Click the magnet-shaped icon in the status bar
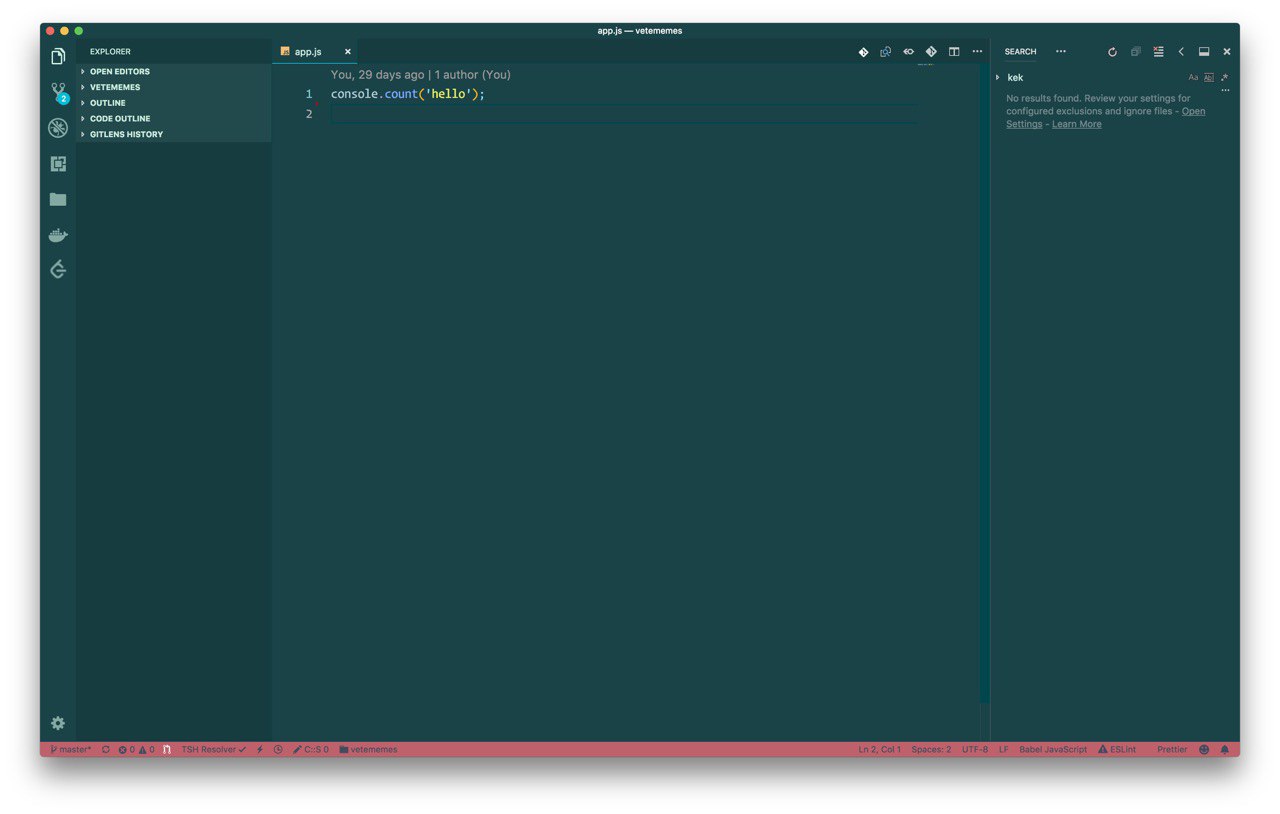This screenshot has width=1280, height=814. [x=168, y=749]
